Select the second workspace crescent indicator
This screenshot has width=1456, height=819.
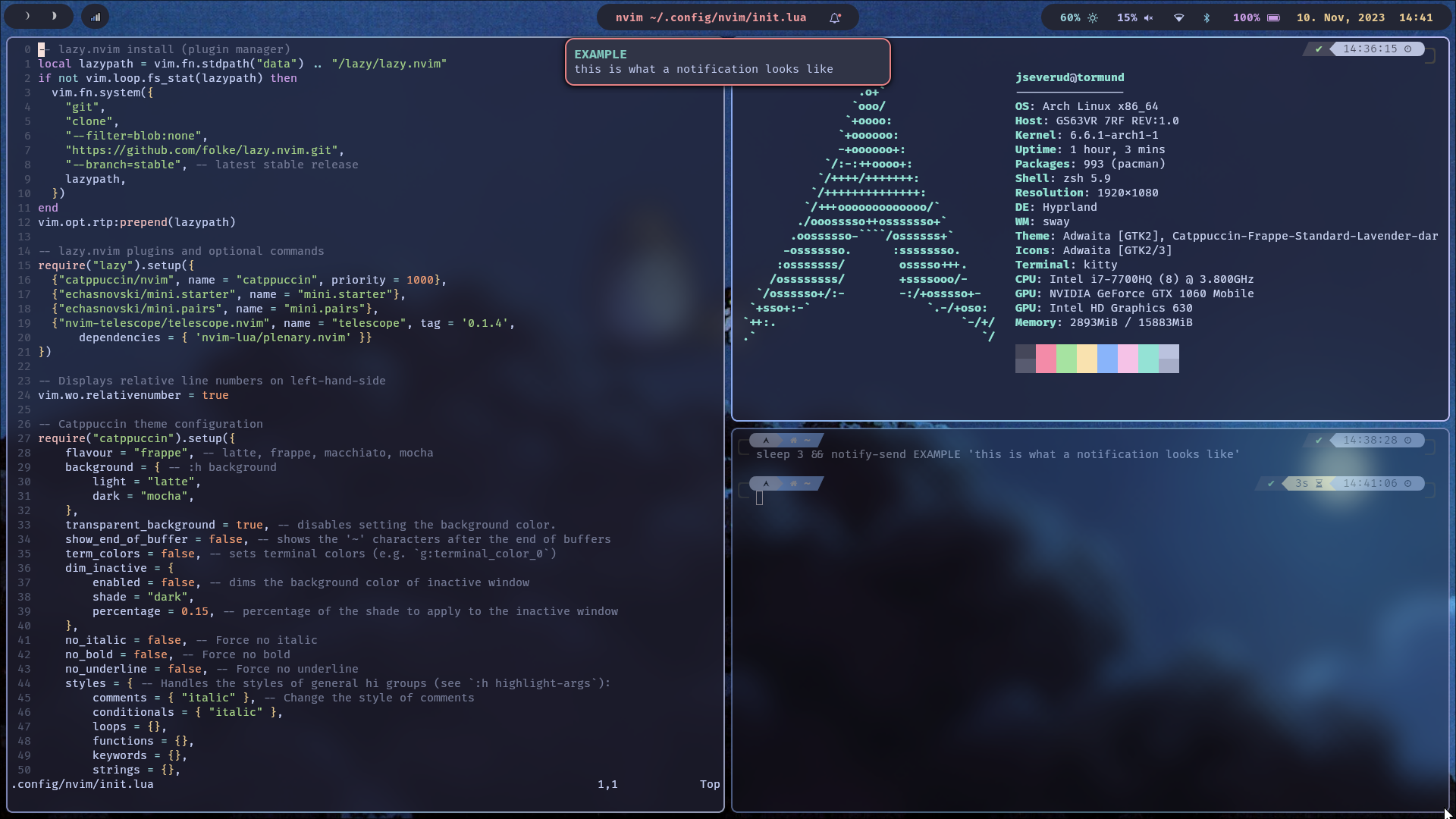(x=54, y=16)
